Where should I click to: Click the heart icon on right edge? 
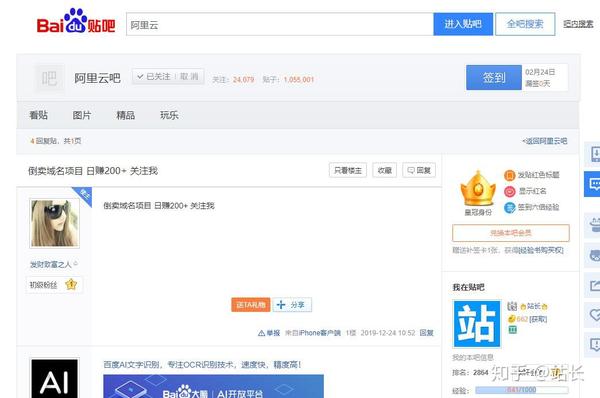tap(593, 315)
